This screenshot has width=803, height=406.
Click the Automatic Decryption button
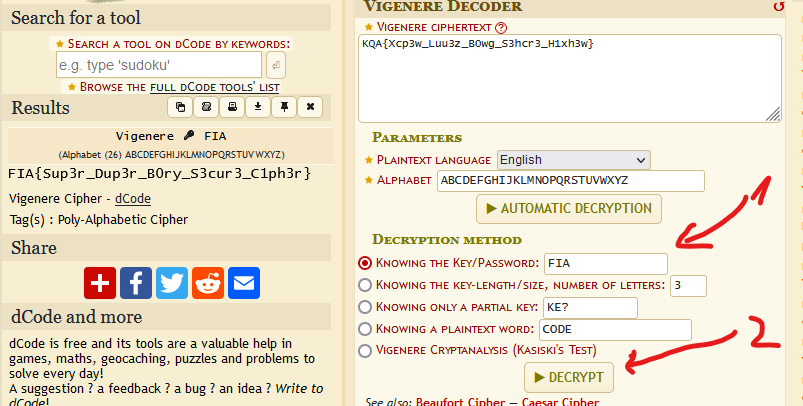[568, 209]
